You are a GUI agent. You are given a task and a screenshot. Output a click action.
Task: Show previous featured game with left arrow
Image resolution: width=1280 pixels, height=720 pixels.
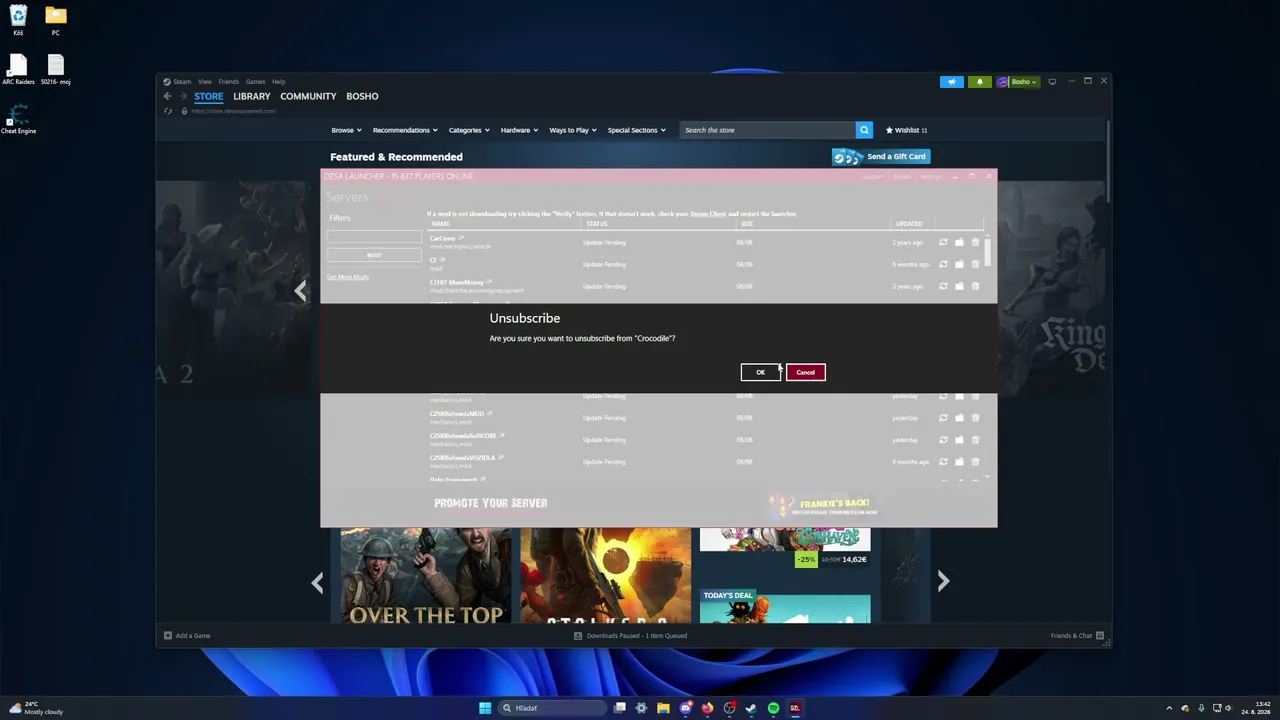pyautogui.click(x=300, y=290)
